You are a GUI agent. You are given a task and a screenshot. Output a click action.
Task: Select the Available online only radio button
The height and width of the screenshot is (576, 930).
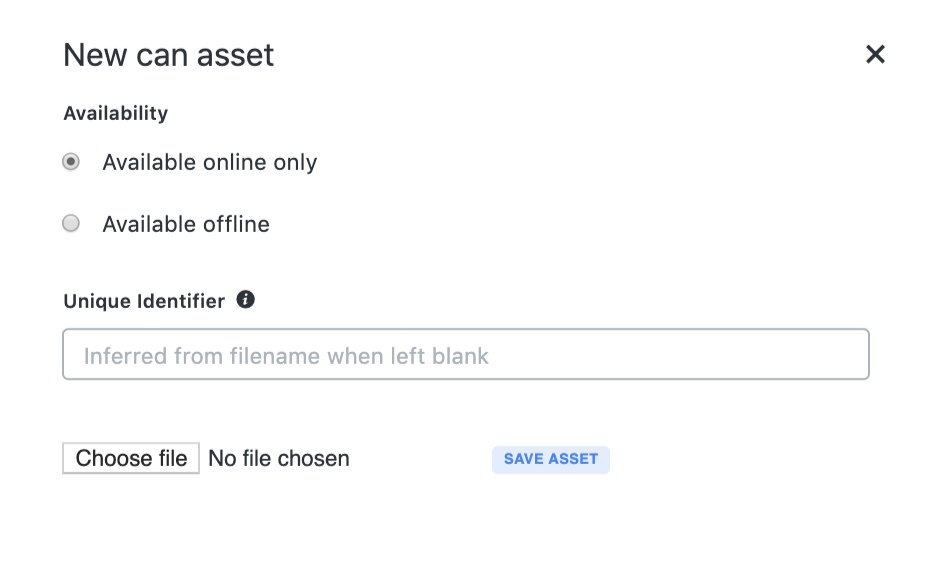tap(70, 161)
